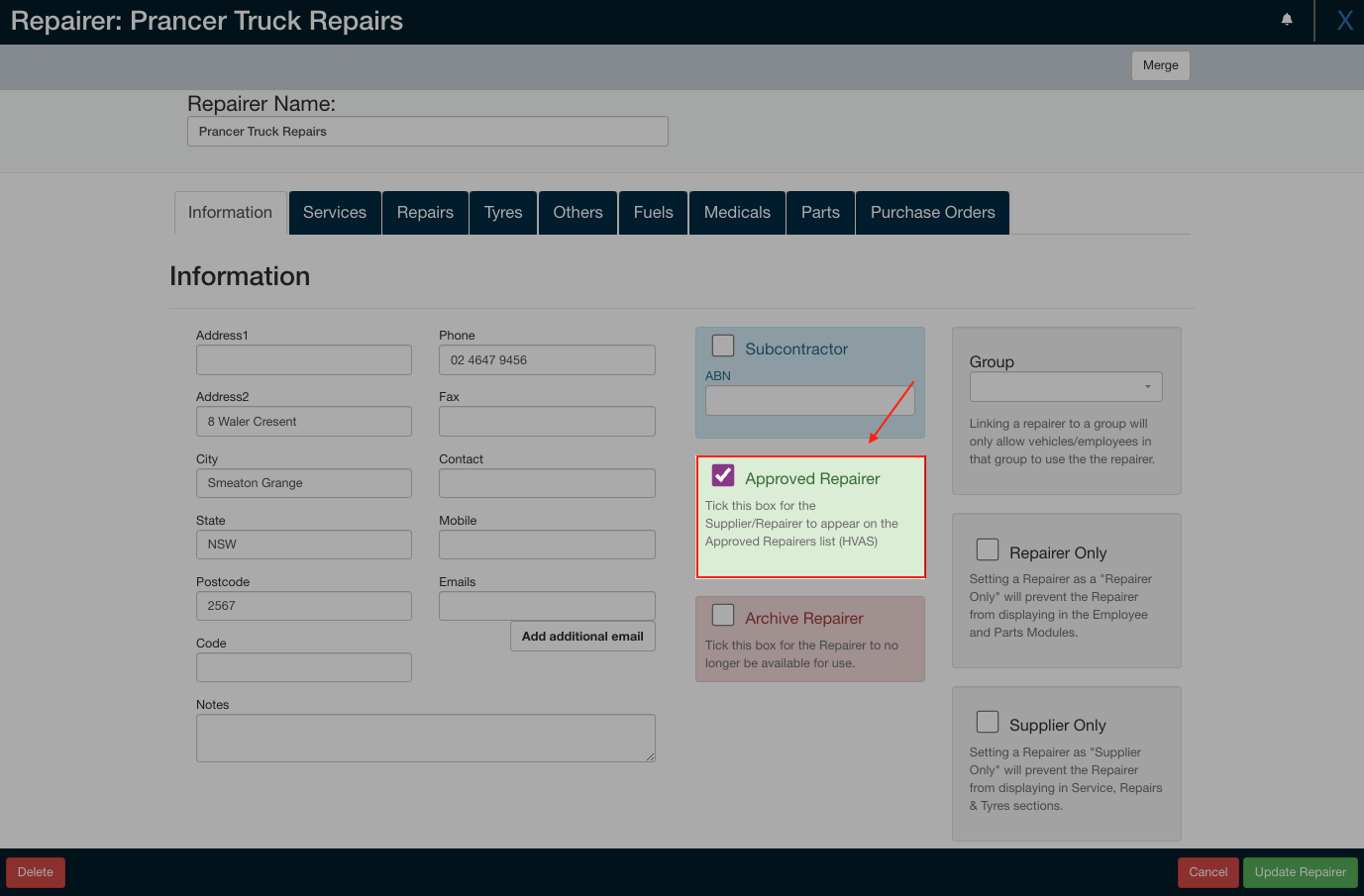Viewport: 1364px width, 896px height.
Task: Delete this repairer record
Action: click(x=35, y=872)
